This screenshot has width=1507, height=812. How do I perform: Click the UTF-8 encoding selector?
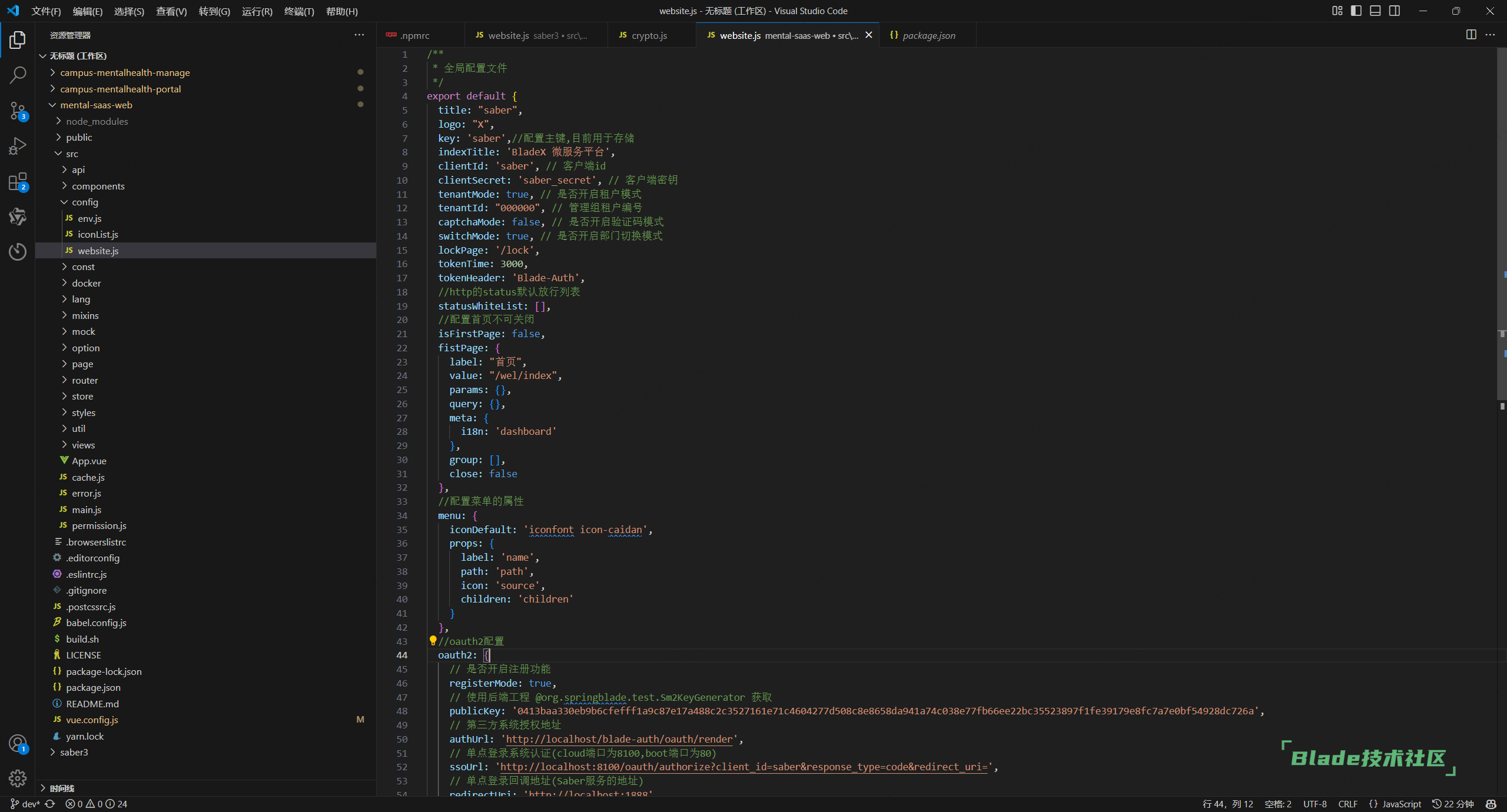pyautogui.click(x=1315, y=804)
